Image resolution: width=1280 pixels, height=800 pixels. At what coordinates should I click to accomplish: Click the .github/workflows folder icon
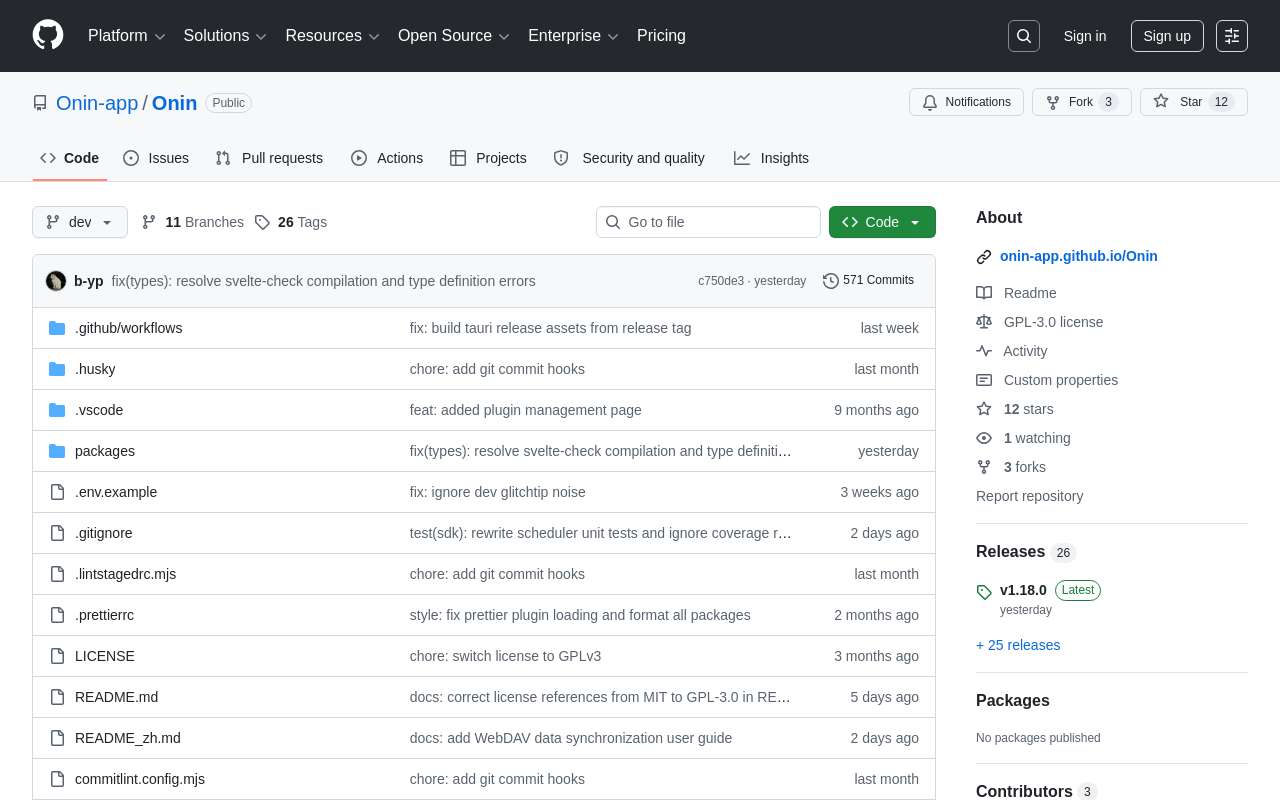tap(57, 328)
